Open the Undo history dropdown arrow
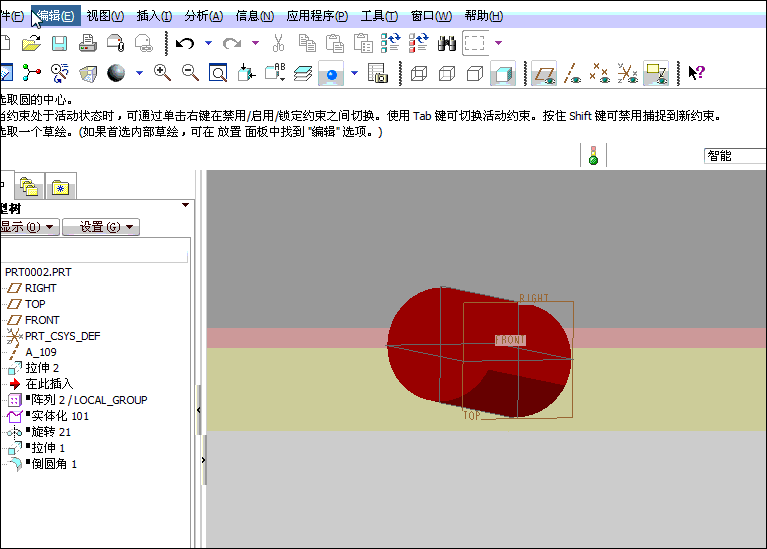The width and height of the screenshot is (767, 549). [x=208, y=43]
